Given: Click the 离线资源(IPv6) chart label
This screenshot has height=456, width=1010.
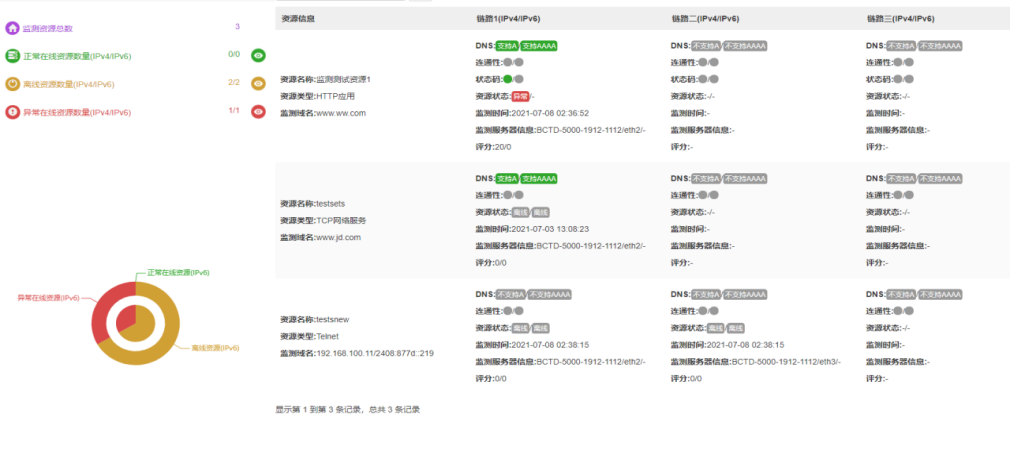Looking at the screenshot, I should coord(215,348).
